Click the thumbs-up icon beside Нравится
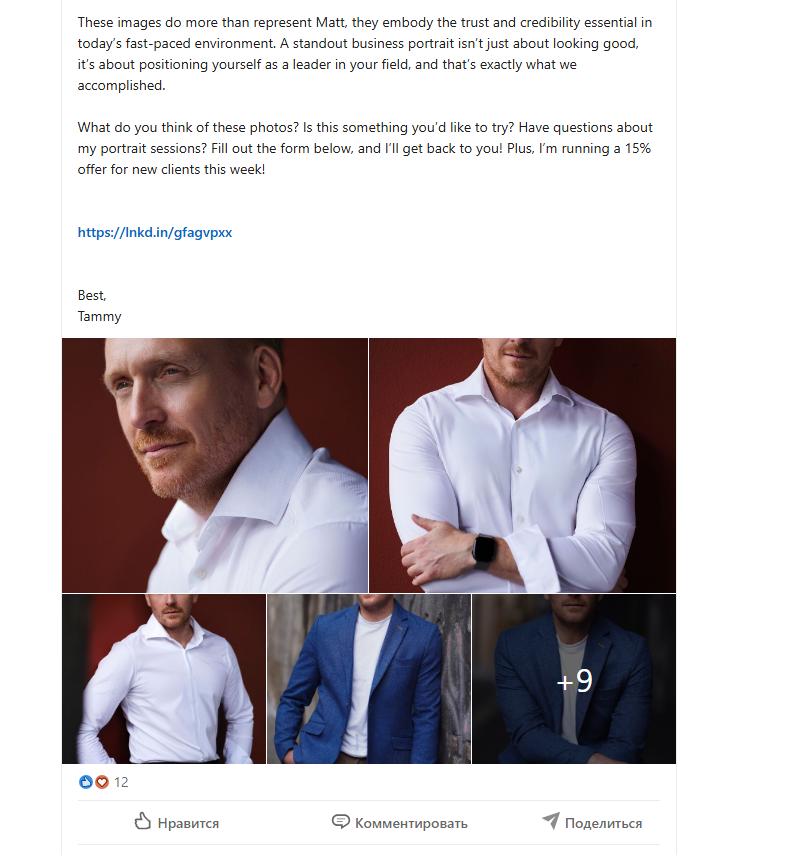Screen dimensions: 786x855 [x=142, y=821]
